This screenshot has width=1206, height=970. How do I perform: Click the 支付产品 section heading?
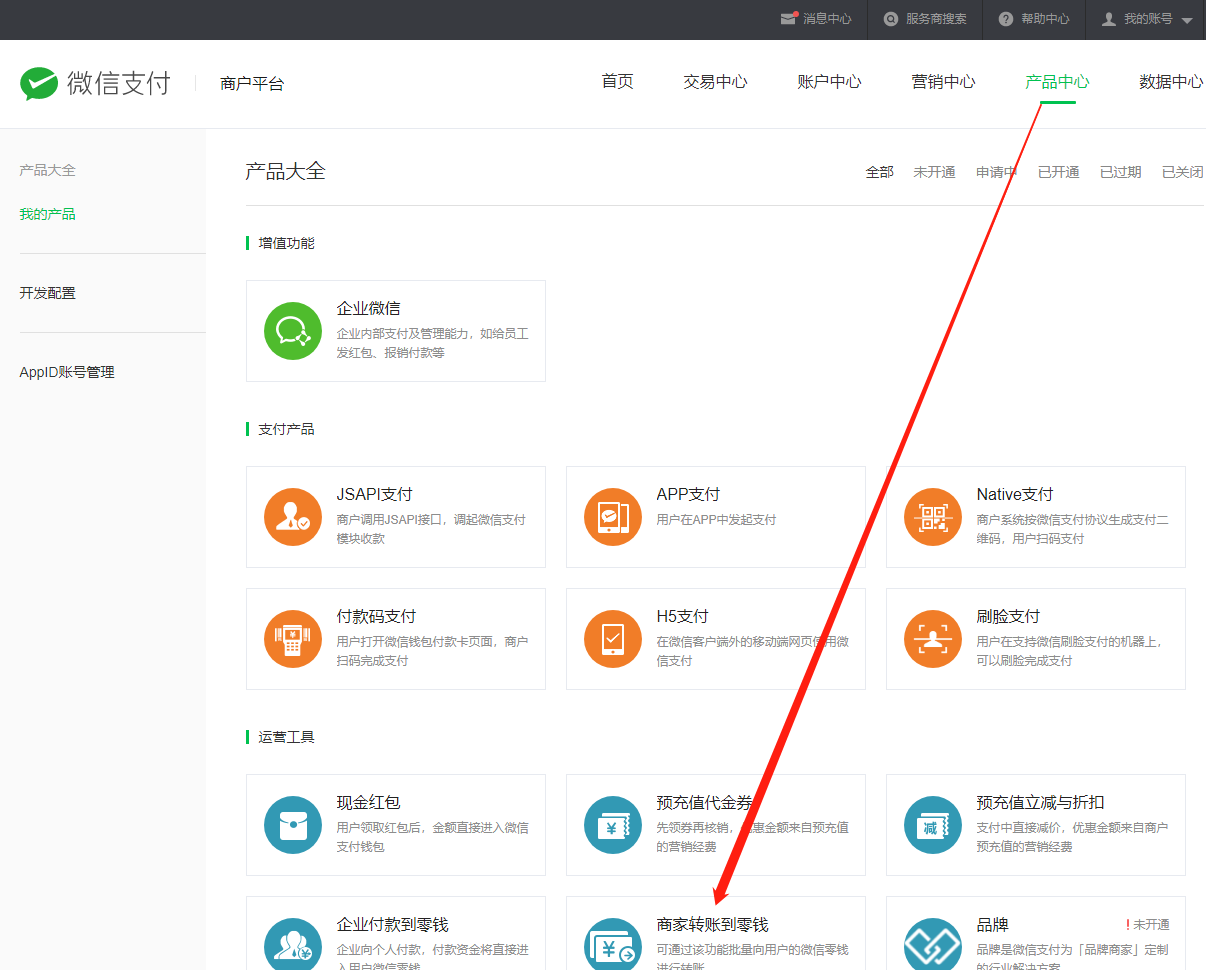click(x=286, y=429)
